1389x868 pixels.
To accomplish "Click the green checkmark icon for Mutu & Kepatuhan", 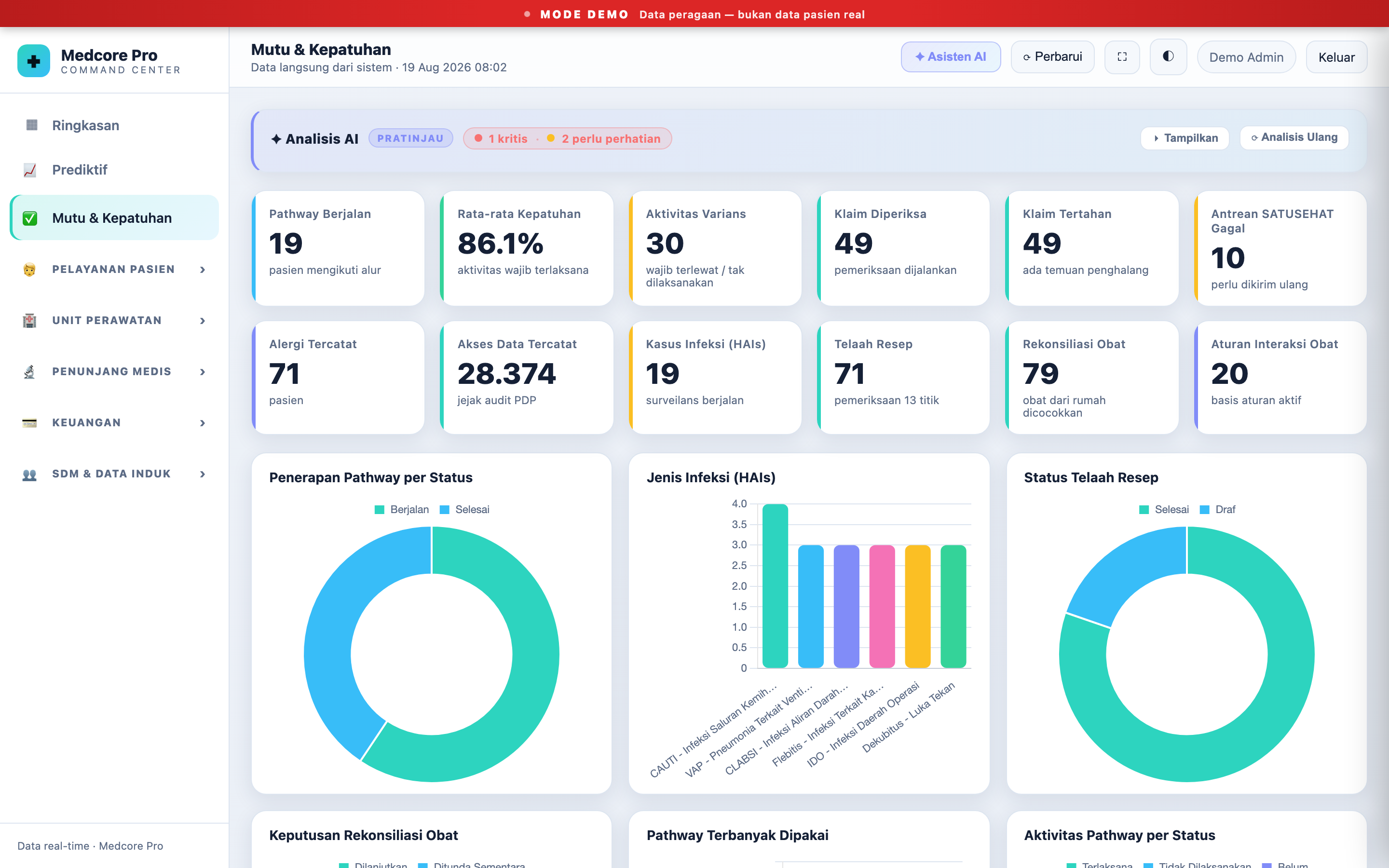I will pyautogui.click(x=30, y=218).
